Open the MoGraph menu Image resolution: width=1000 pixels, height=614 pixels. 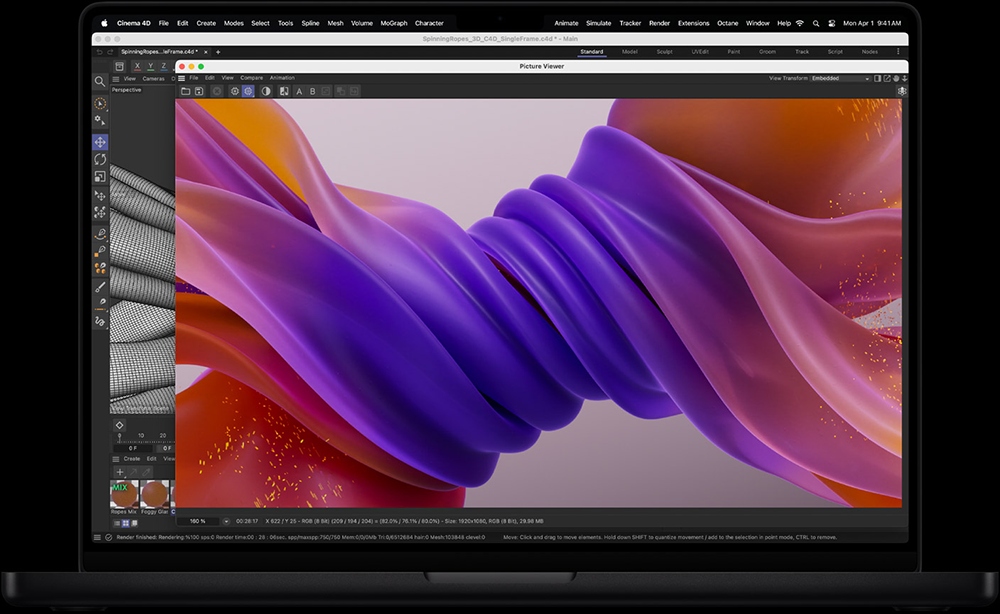click(x=395, y=22)
